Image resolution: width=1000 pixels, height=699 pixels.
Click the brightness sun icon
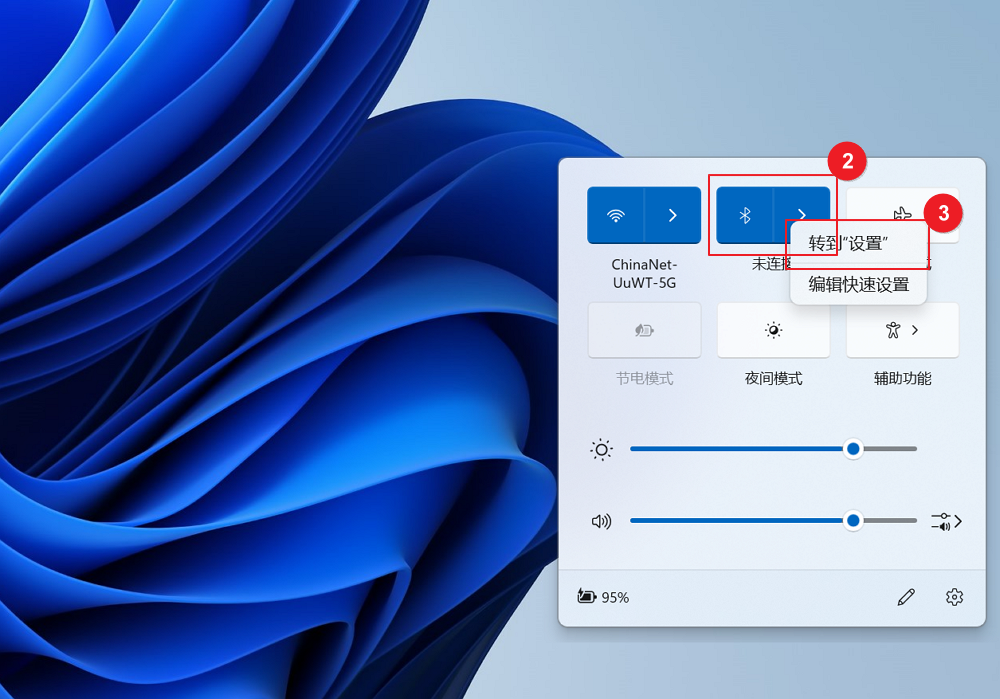coord(601,449)
